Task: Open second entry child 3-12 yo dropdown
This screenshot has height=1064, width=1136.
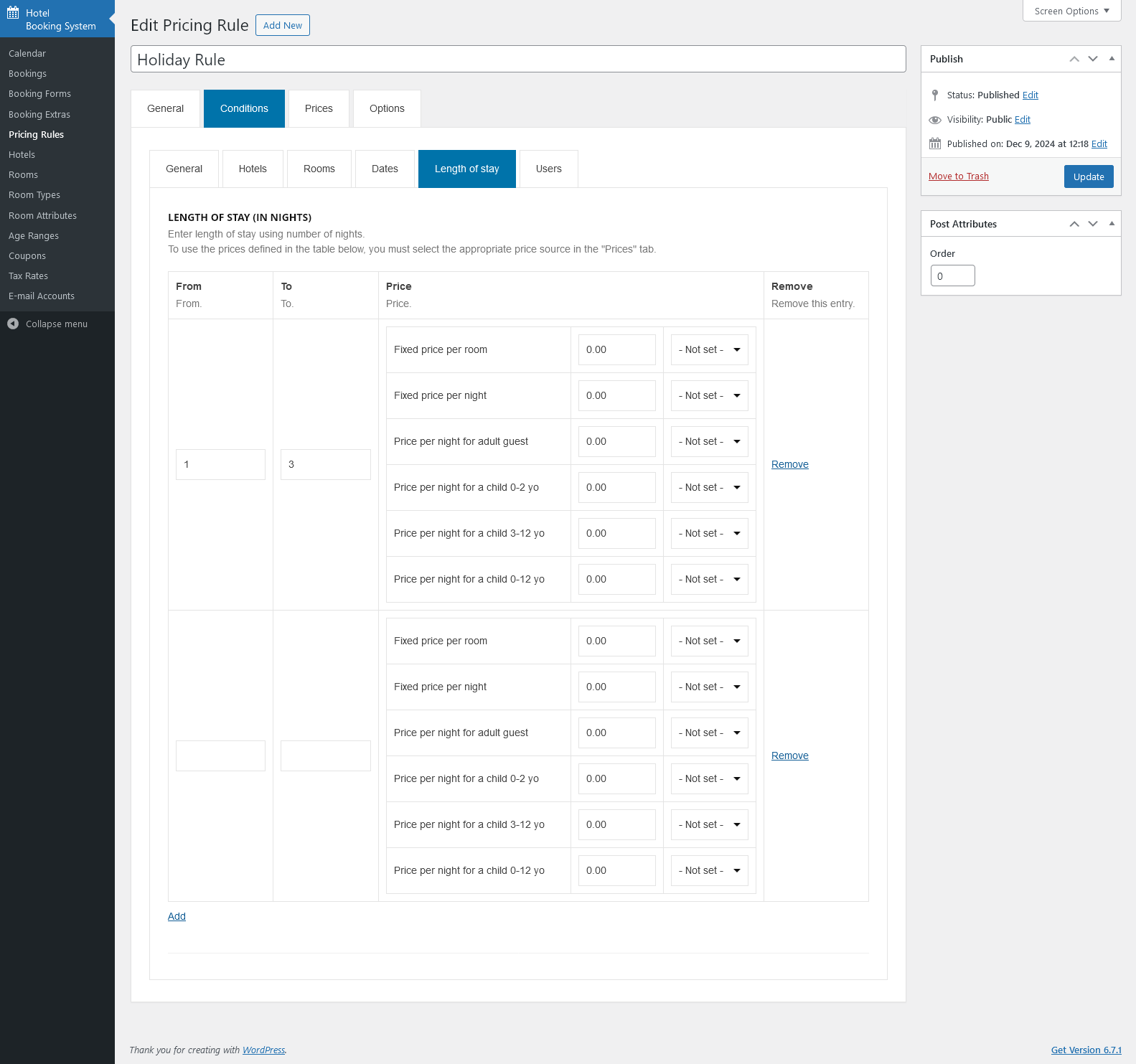Action: pyautogui.click(x=709, y=825)
